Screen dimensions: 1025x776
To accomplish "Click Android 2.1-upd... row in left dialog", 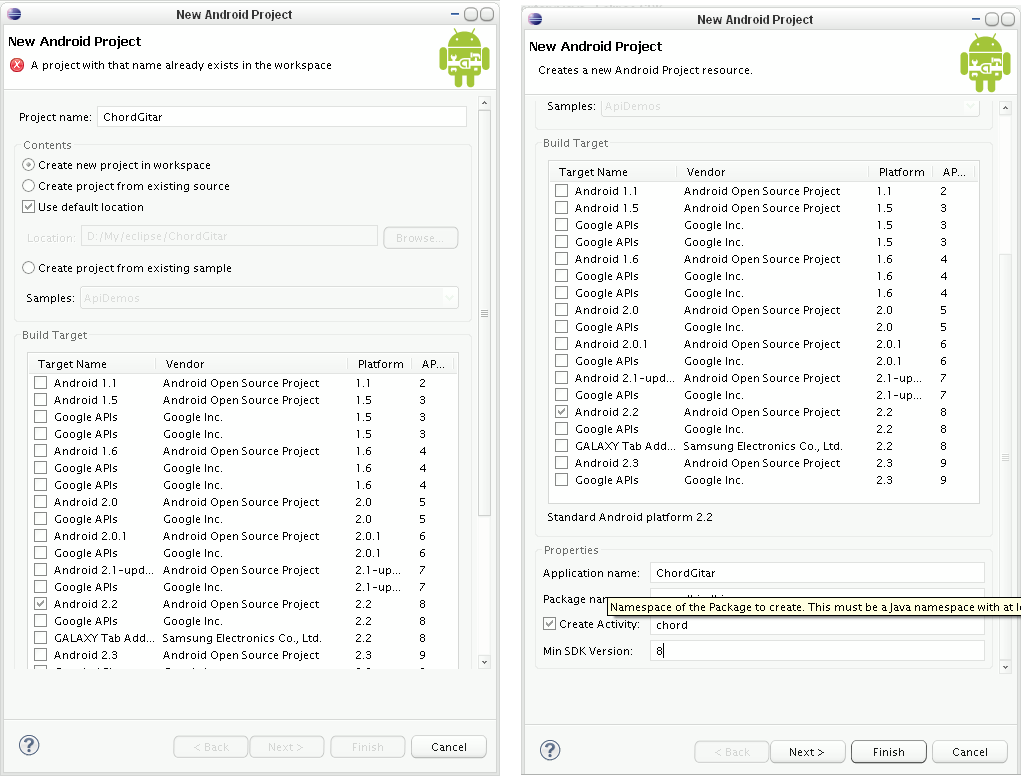I will 244,569.
